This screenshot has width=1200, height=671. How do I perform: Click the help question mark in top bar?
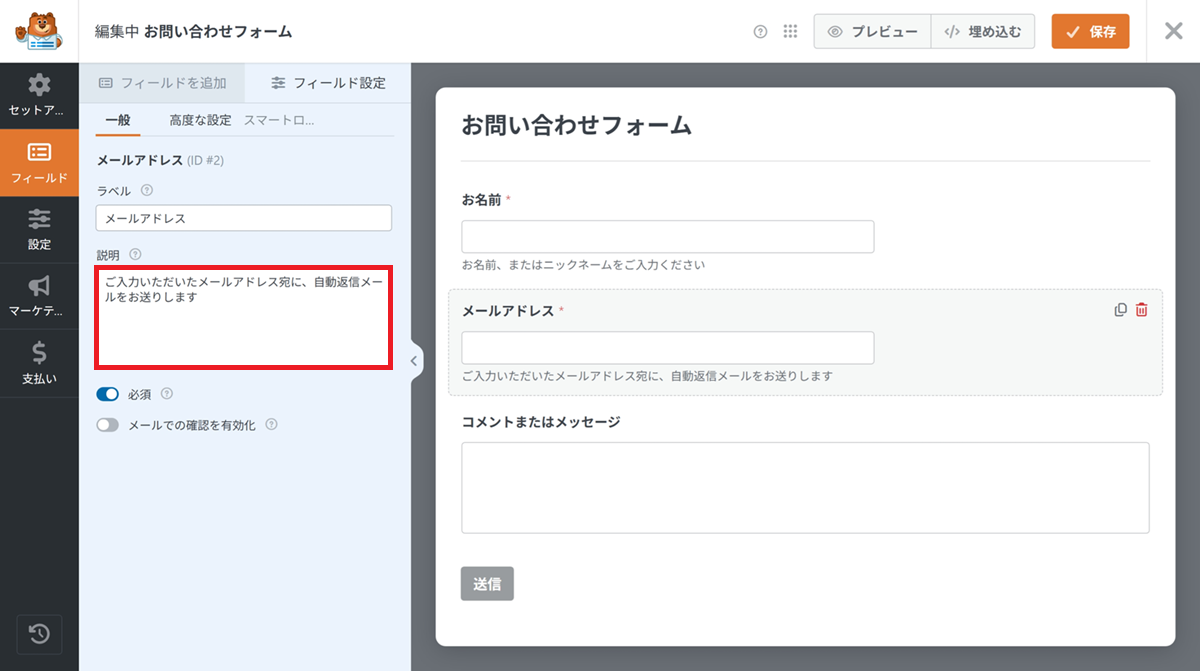coord(760,32)
